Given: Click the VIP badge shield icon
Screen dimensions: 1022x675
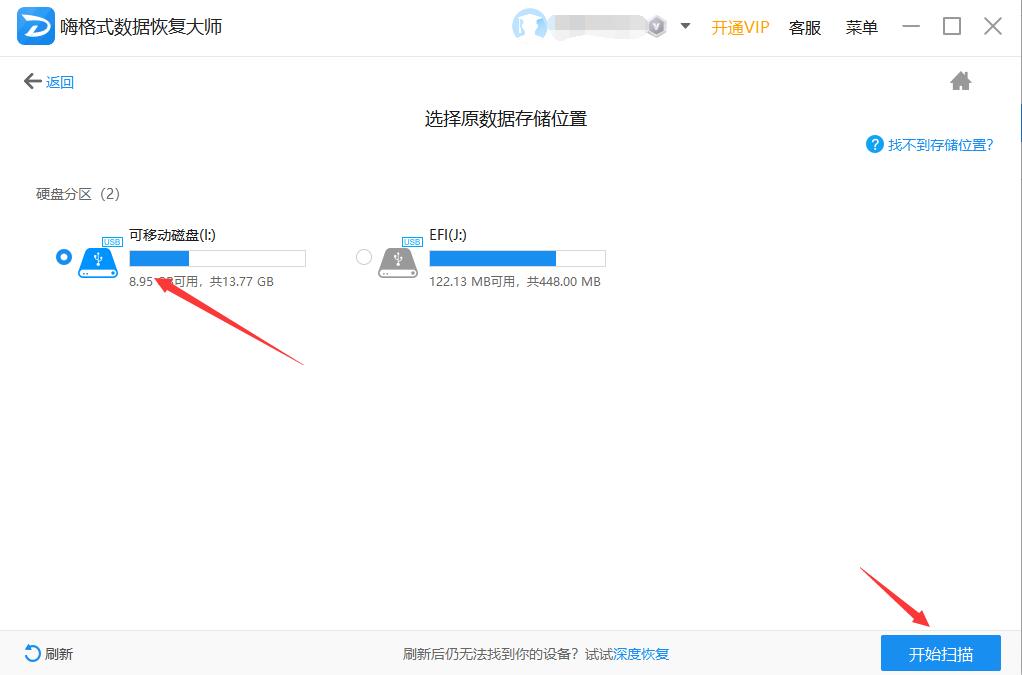Looking at the screenshot, I should click(x=656, y=27).
